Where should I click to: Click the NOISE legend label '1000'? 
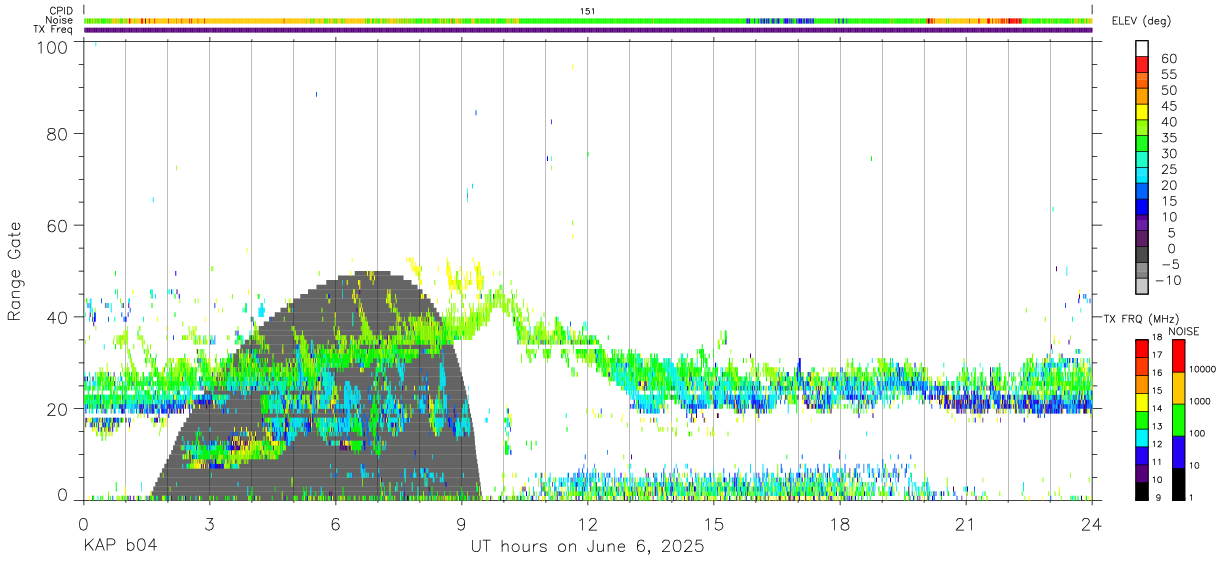click(x=1200, y=401)
